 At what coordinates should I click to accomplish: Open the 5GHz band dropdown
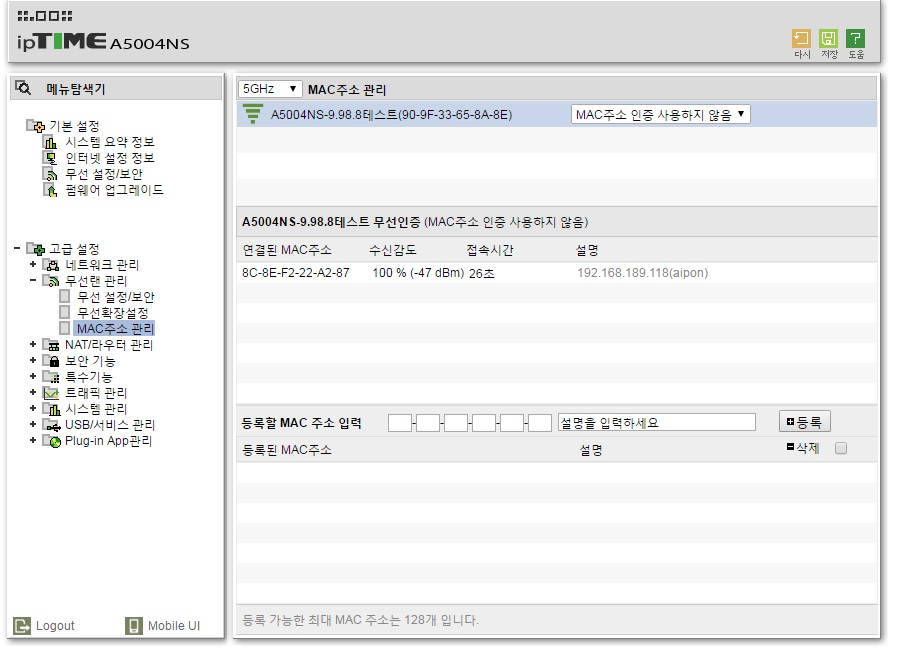(269, 89)
